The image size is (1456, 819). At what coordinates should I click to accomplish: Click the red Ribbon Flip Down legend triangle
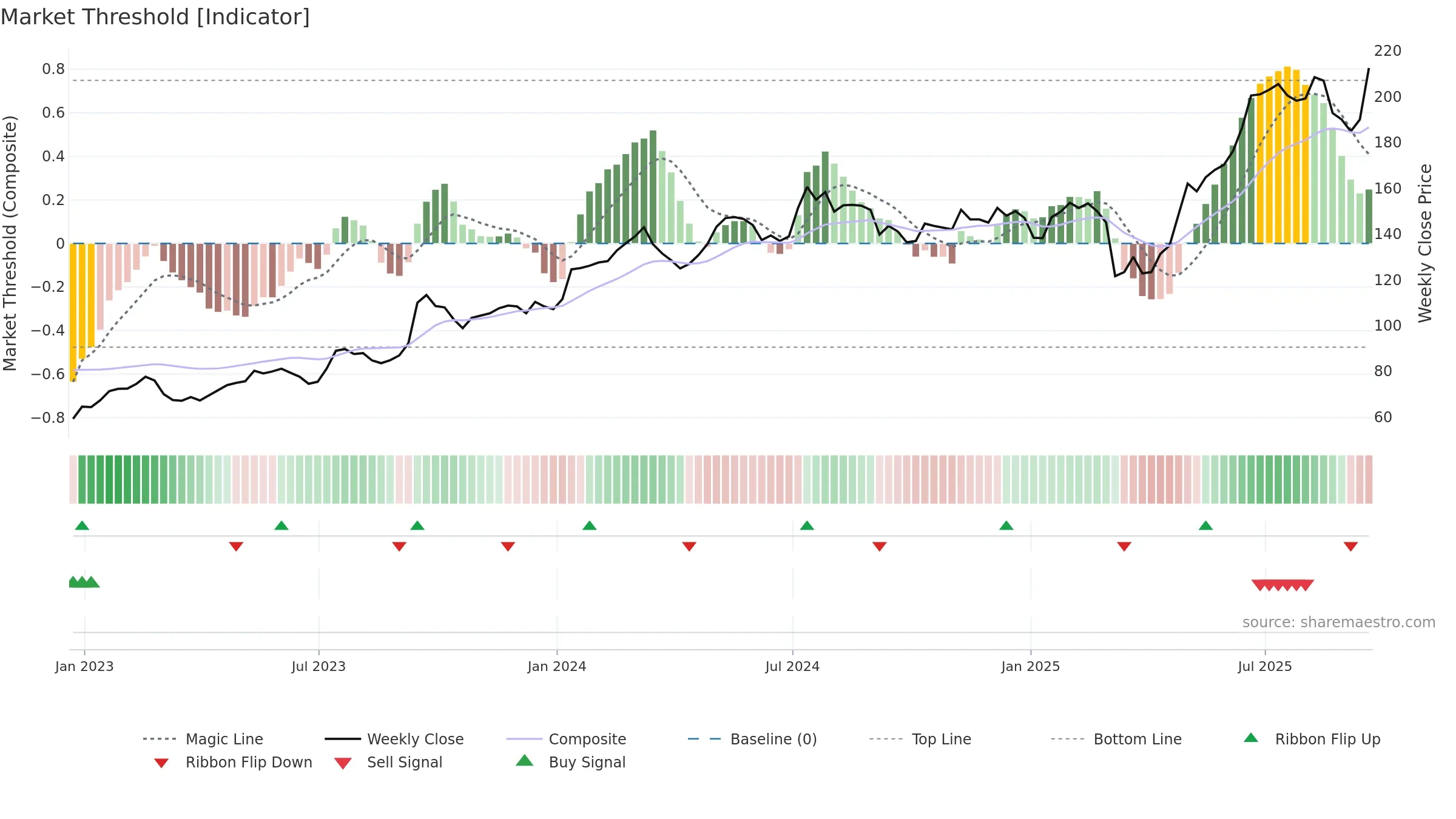coord(161,763)
